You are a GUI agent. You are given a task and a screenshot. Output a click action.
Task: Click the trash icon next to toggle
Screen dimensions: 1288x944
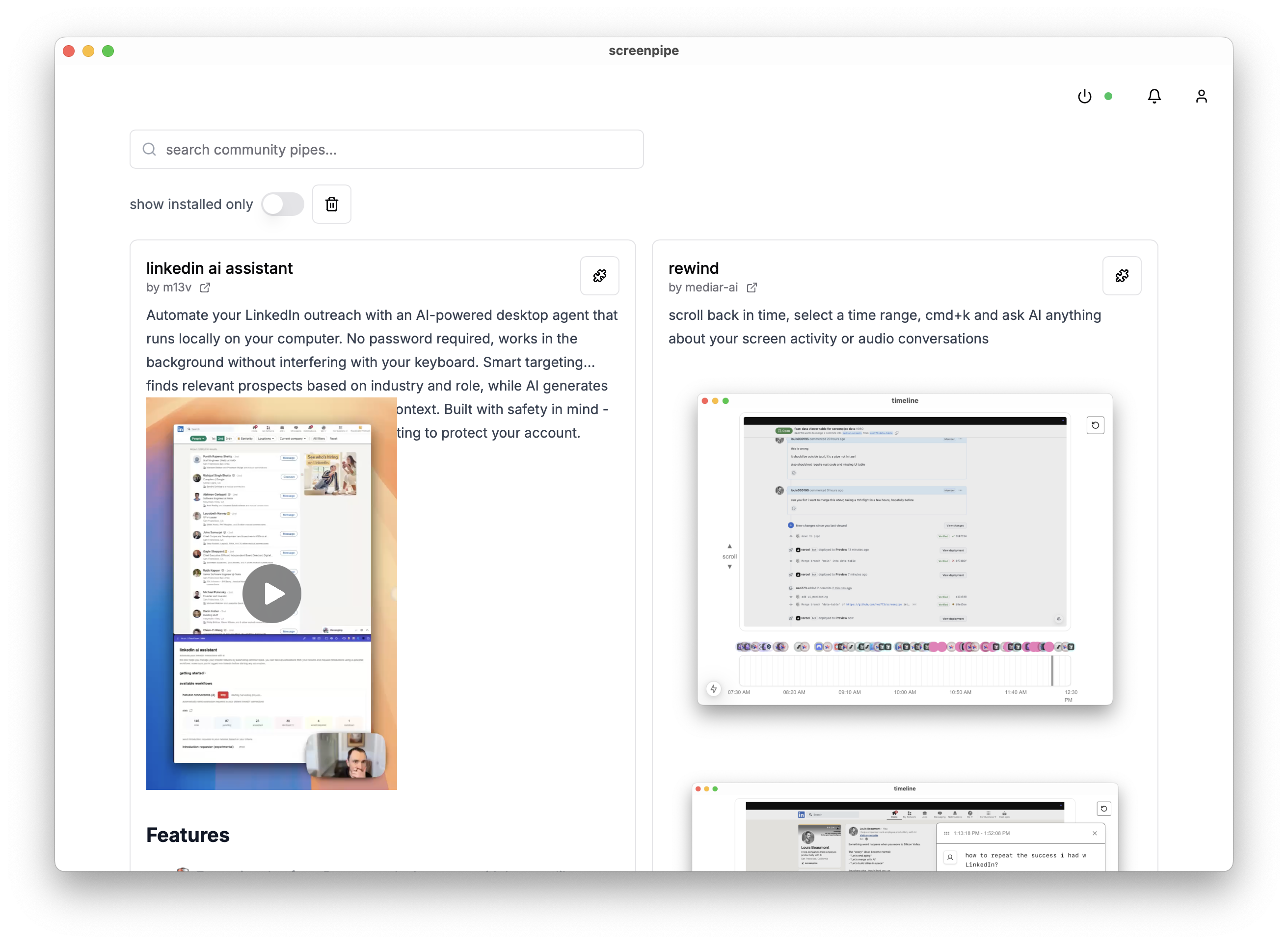pyautogui.click(x=332, y=204)
